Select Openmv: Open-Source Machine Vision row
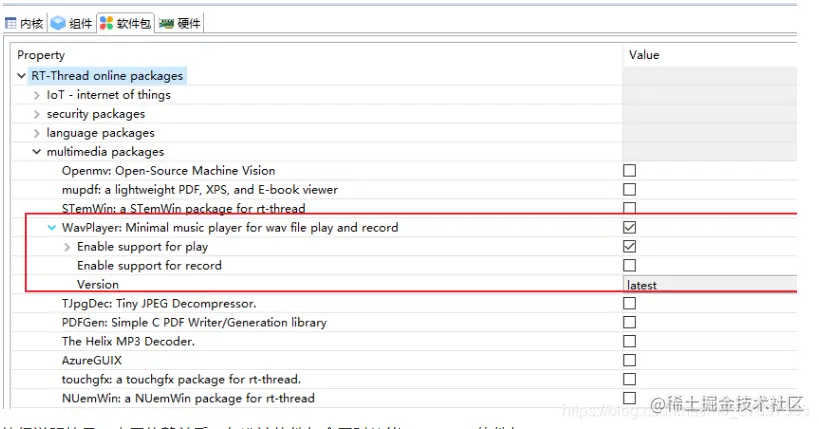 coord(168,170)
